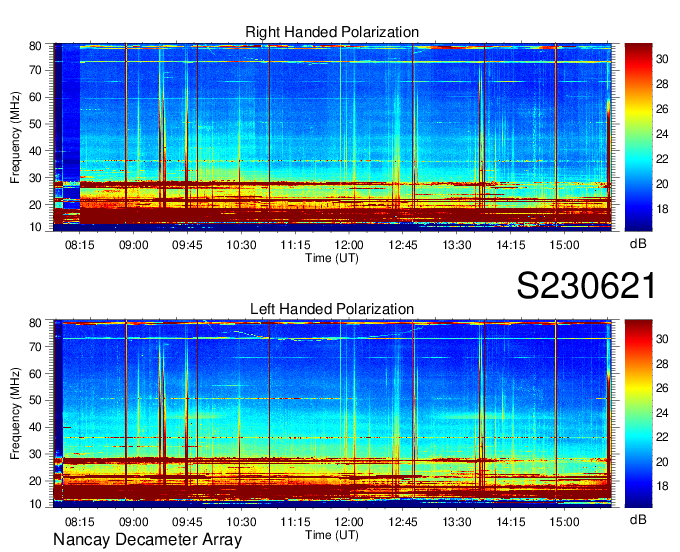Click the 60 MHz tick of left-handed plot

35,374
